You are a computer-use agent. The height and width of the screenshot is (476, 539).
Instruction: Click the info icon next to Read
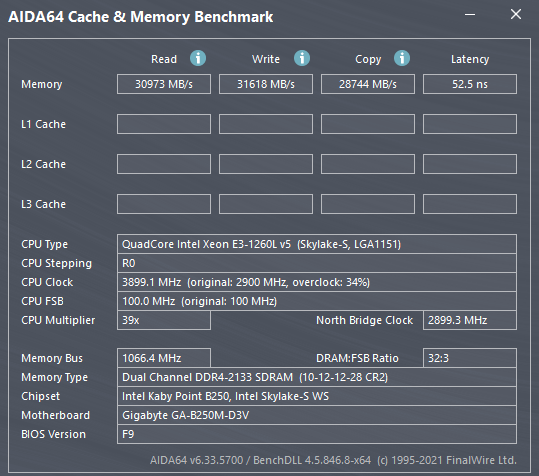[198, 58]
